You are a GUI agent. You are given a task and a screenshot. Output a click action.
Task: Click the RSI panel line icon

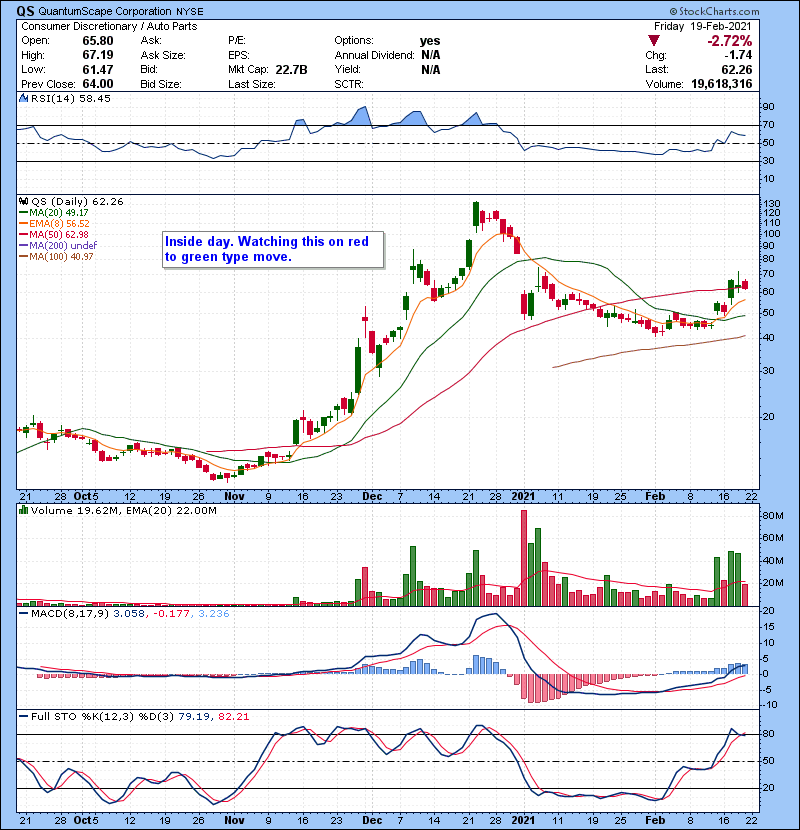point(23,98)
